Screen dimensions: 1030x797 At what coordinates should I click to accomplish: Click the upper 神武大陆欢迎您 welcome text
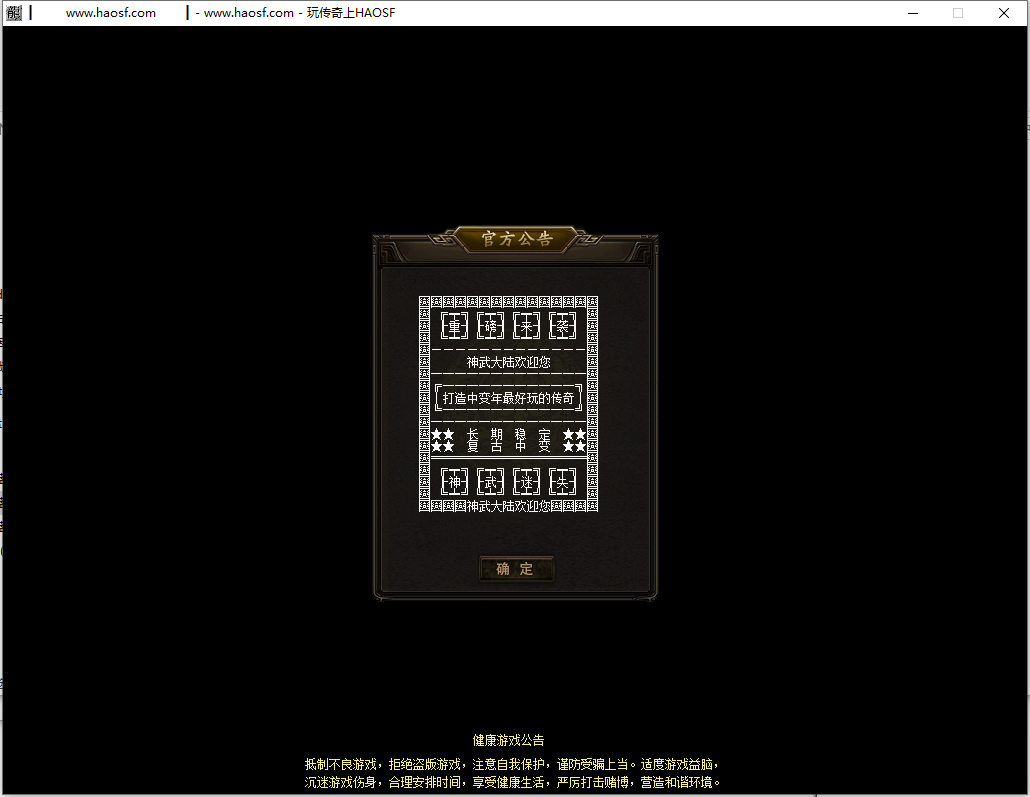click(508, 362)
